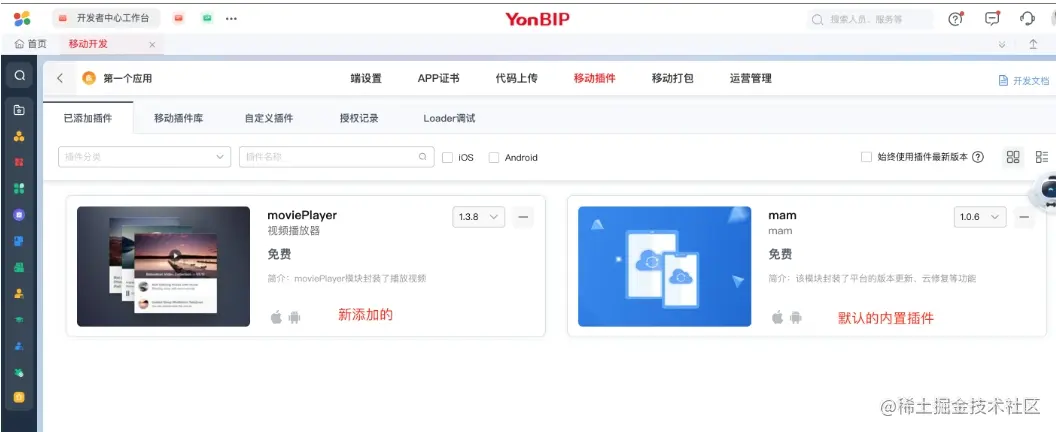Open the mam plugin thumbnail
Image resolution: width=1056 pixels, height=432 pixels.
[x=665, y=266]
